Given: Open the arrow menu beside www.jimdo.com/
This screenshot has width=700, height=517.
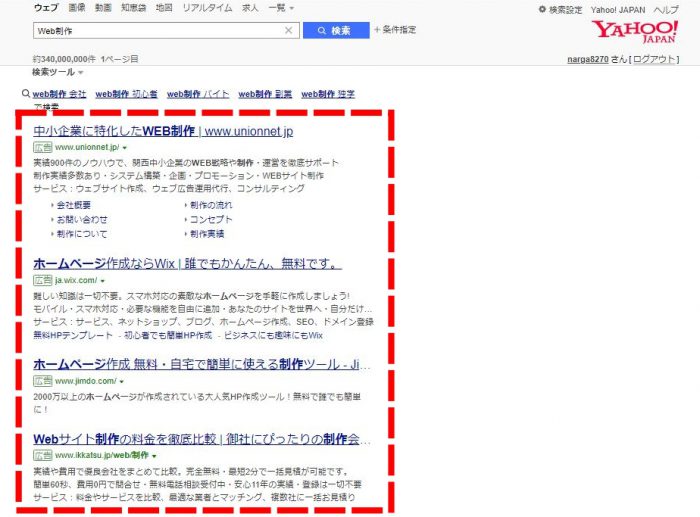Looking at the screenshot, I should pos(121,382).
